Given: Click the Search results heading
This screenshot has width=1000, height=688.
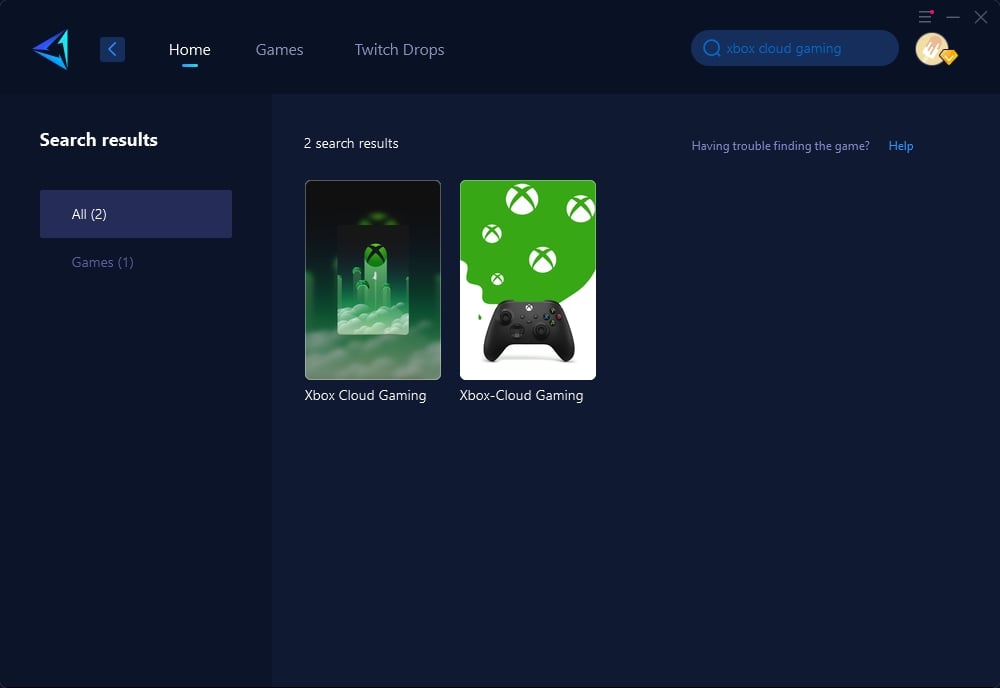Looking at the screenshot, I should click(99, 140).
